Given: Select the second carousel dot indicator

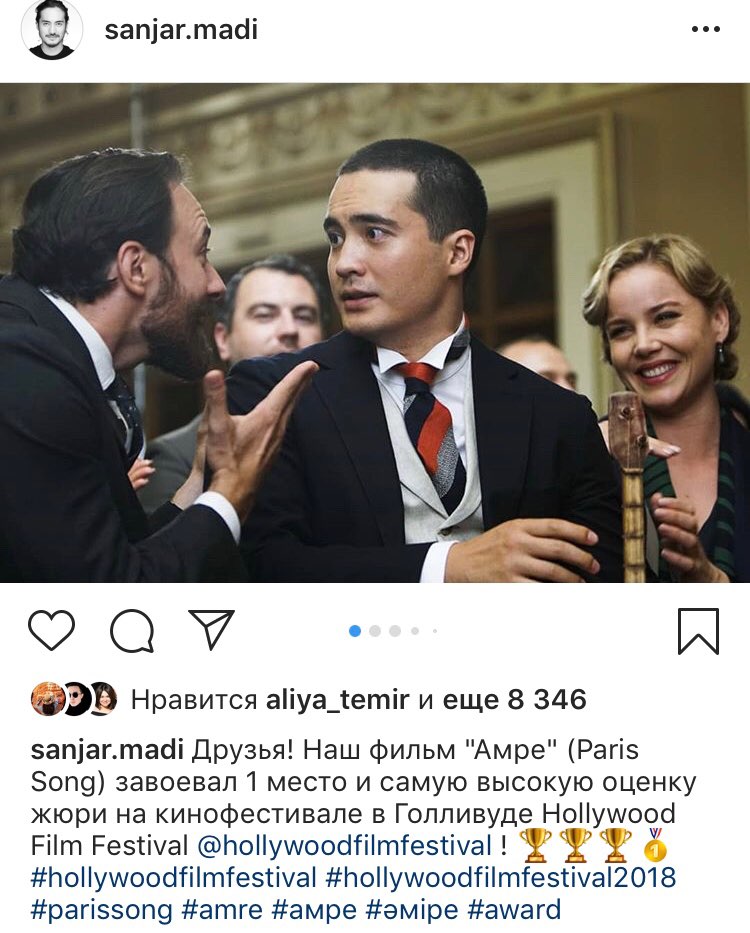Looking at the screenshot, I should coord(375,631).
